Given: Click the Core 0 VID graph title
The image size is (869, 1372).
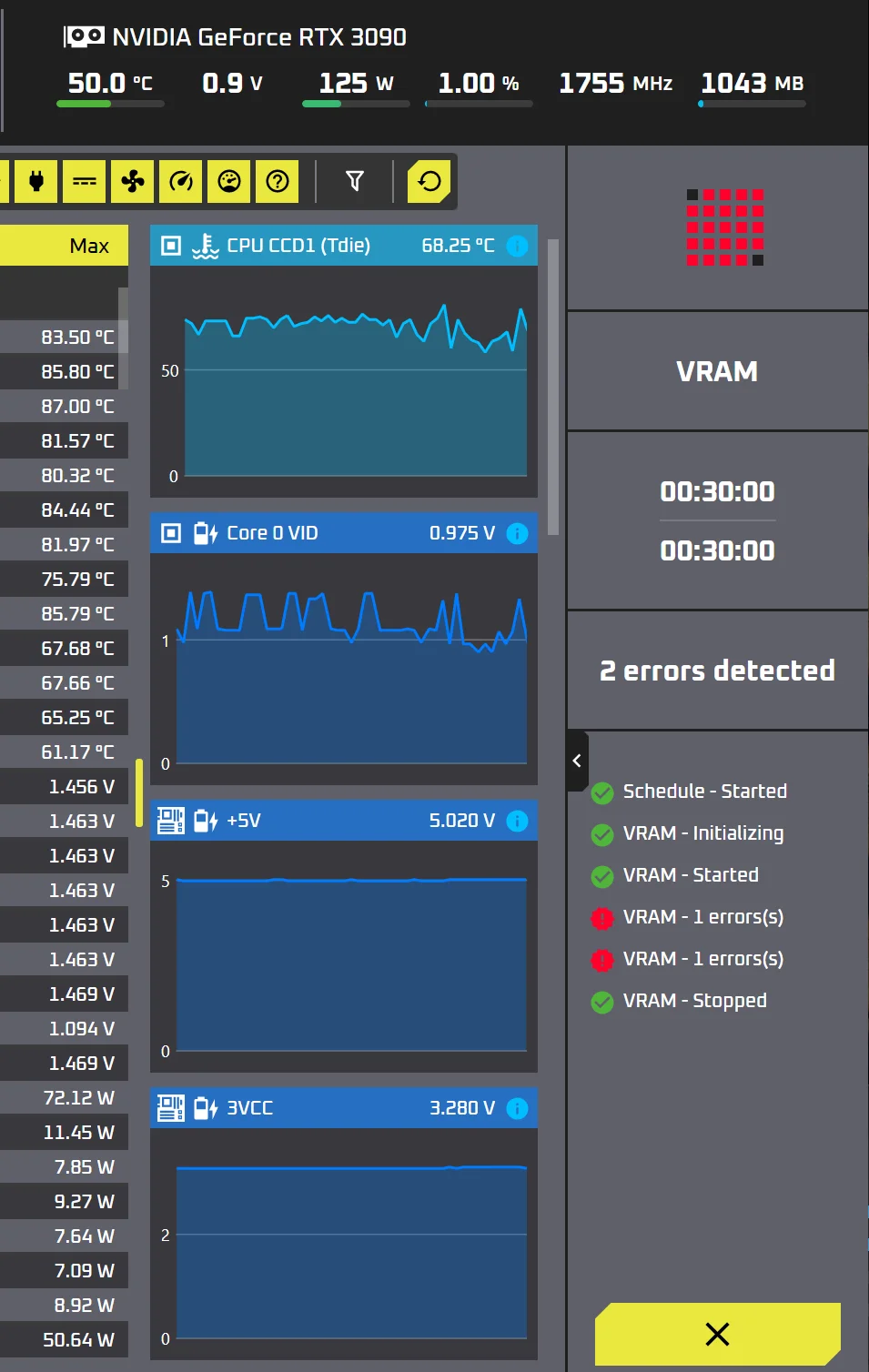Looking at the screenshot, I should click(272, 533).
